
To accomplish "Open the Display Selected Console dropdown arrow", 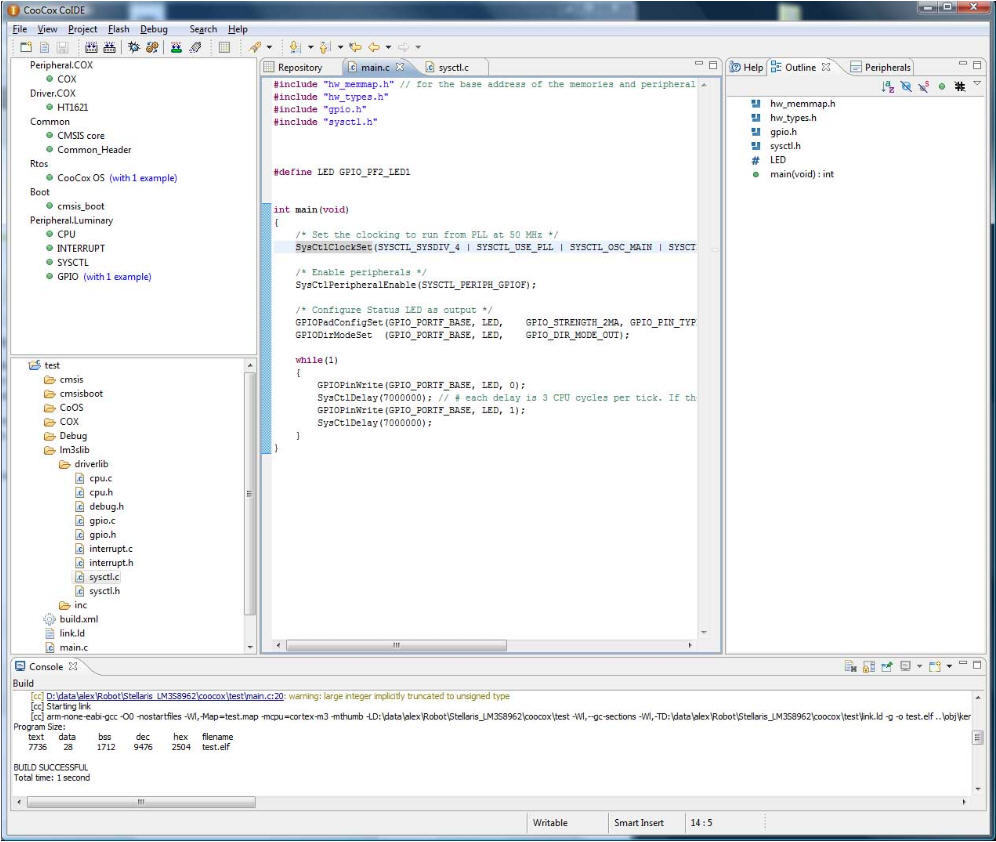I will tap(919, 666).
